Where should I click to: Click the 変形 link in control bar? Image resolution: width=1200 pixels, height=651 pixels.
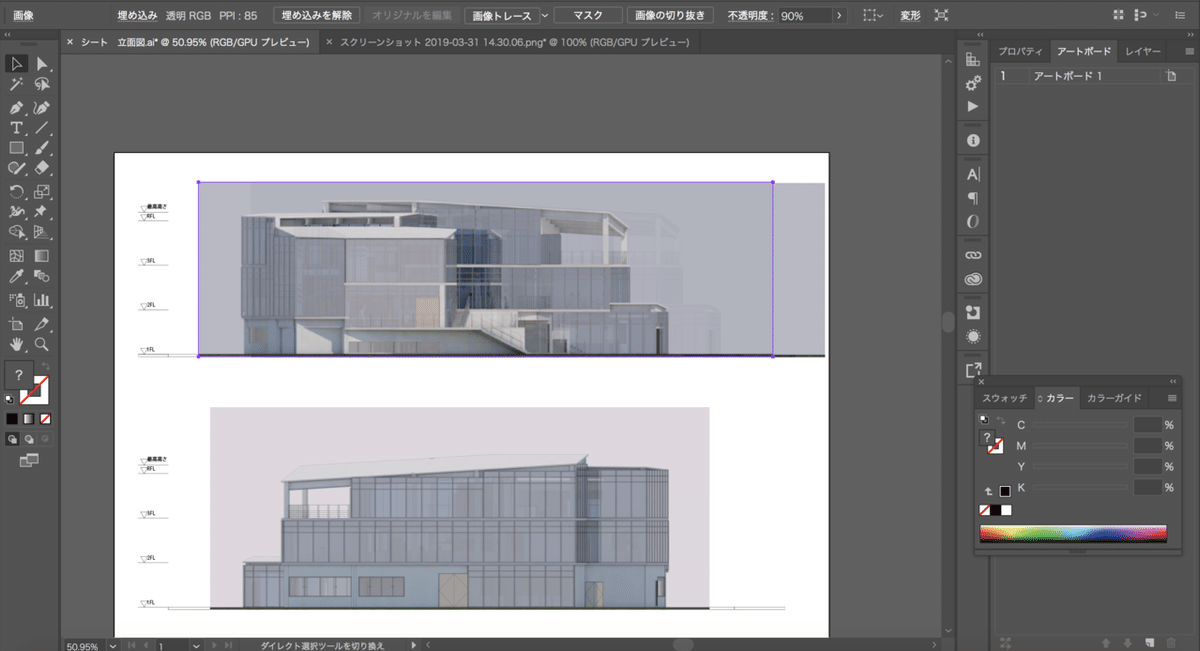click(910, 16)
